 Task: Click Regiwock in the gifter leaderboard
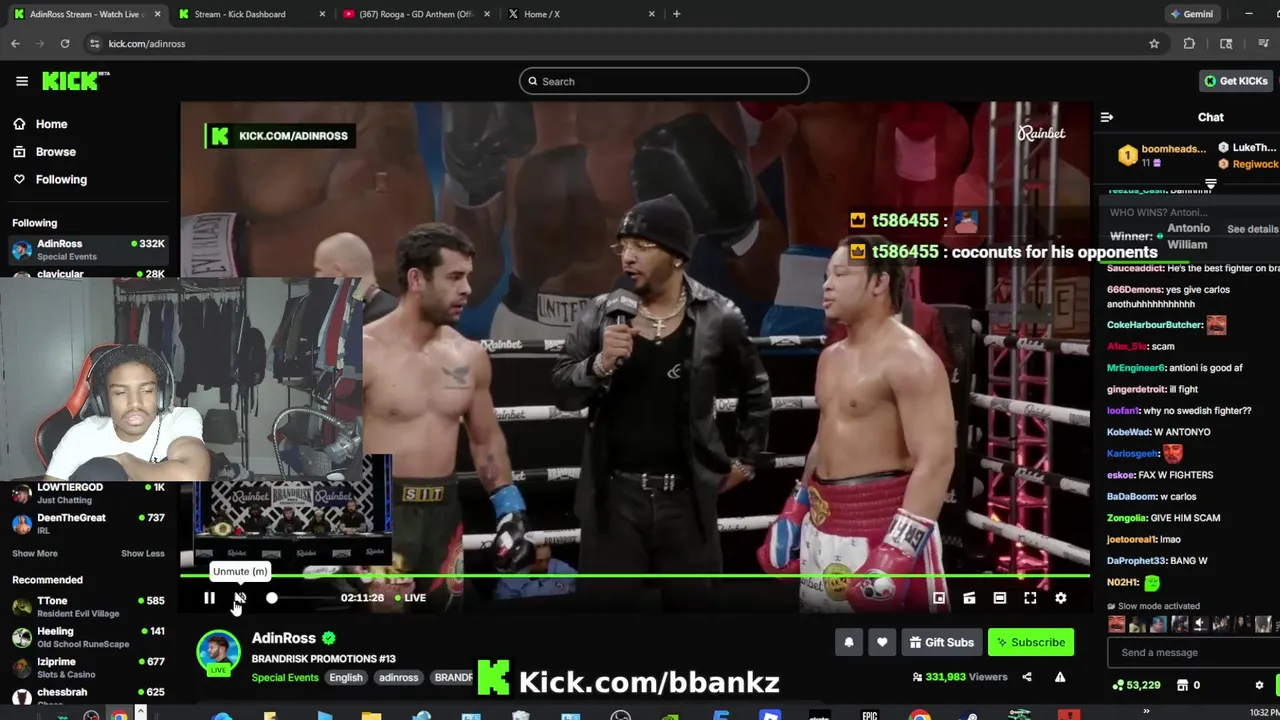pyautogui.click(x=1255, y=164)
